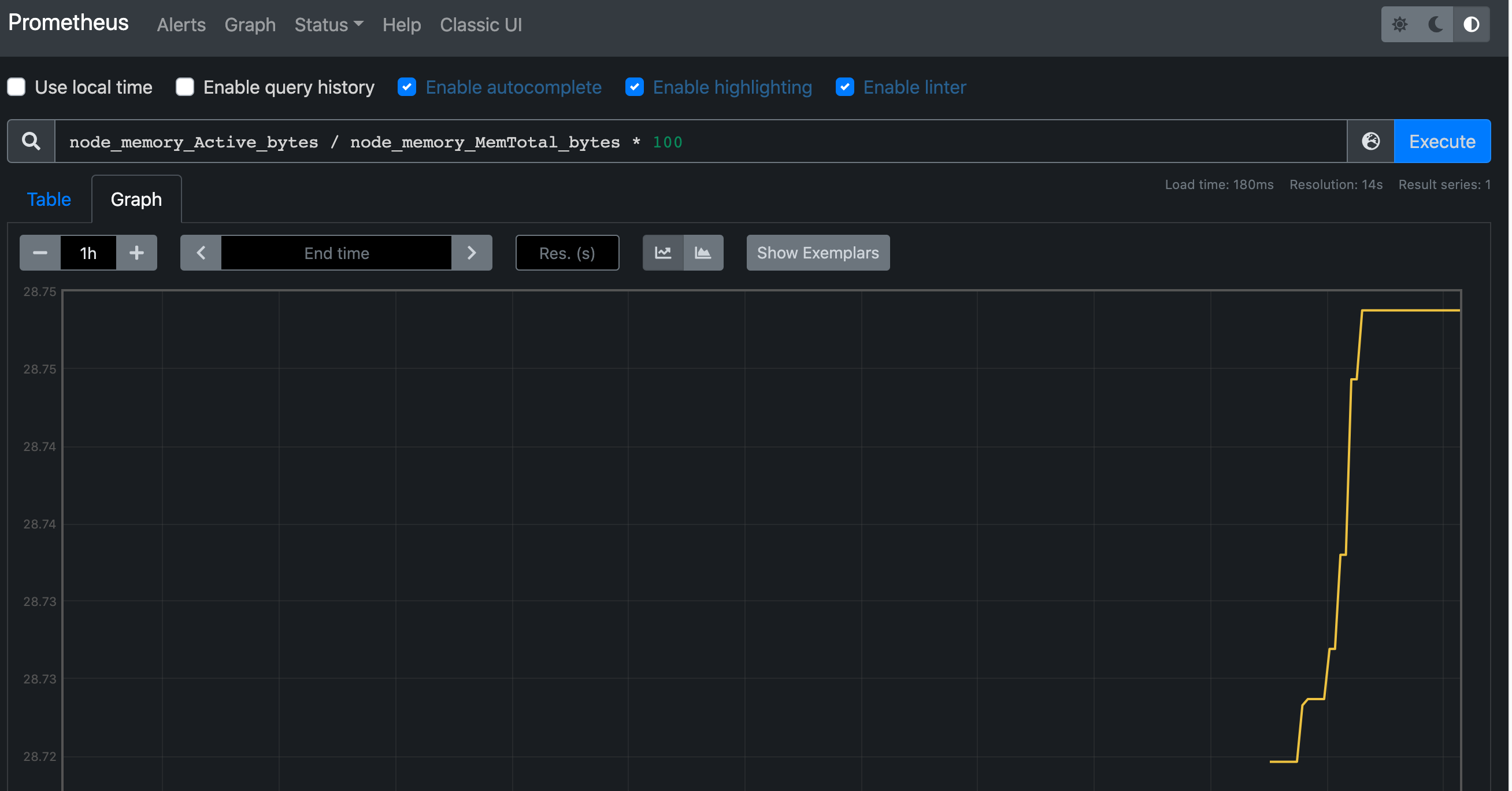Image resolution: width=1512 pixels, height=791 pixels.
Task: Increase time range with plus icon
Action: [x=137, y=253]
